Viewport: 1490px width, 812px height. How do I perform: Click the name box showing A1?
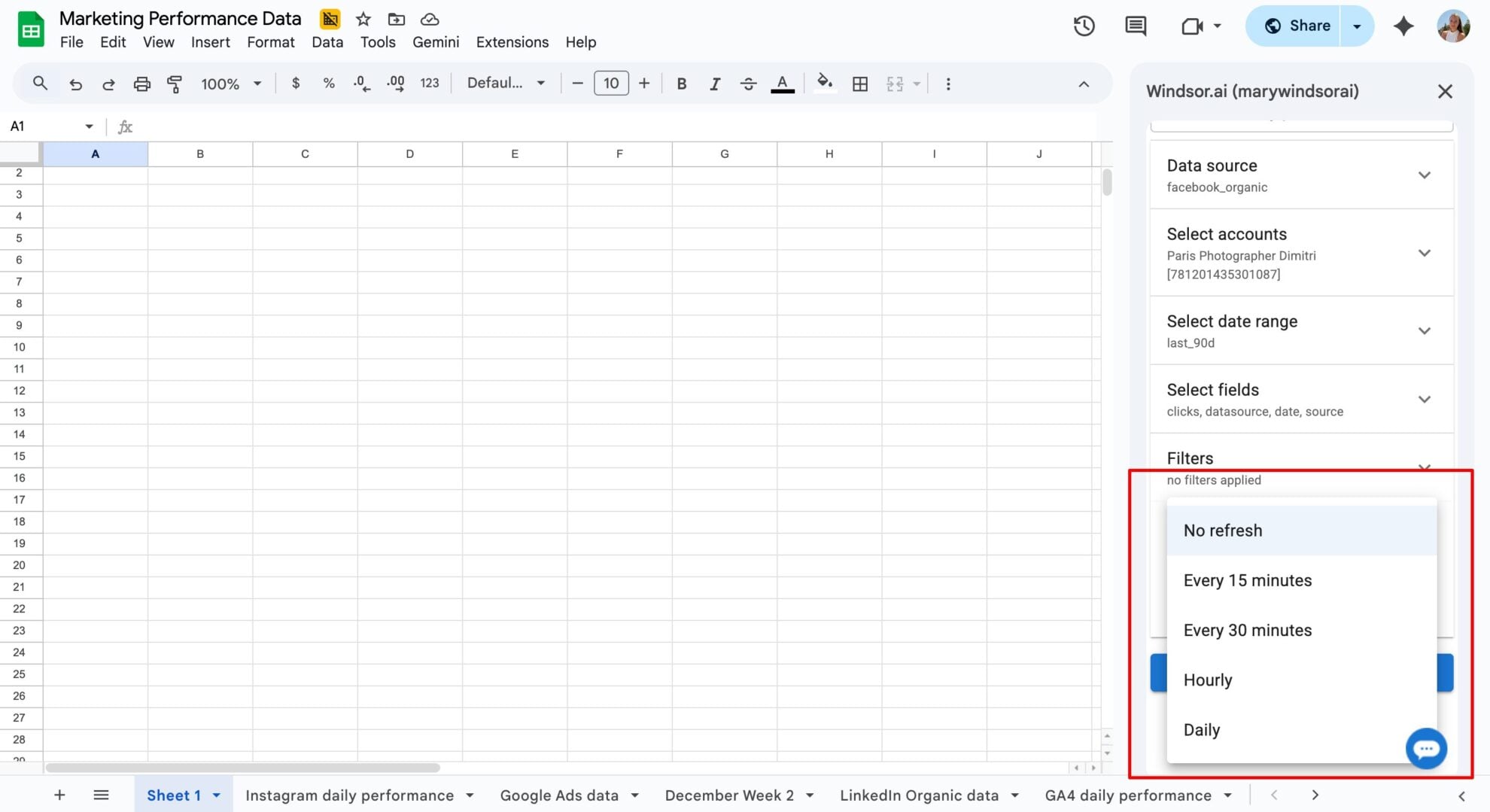click(51, 126)
